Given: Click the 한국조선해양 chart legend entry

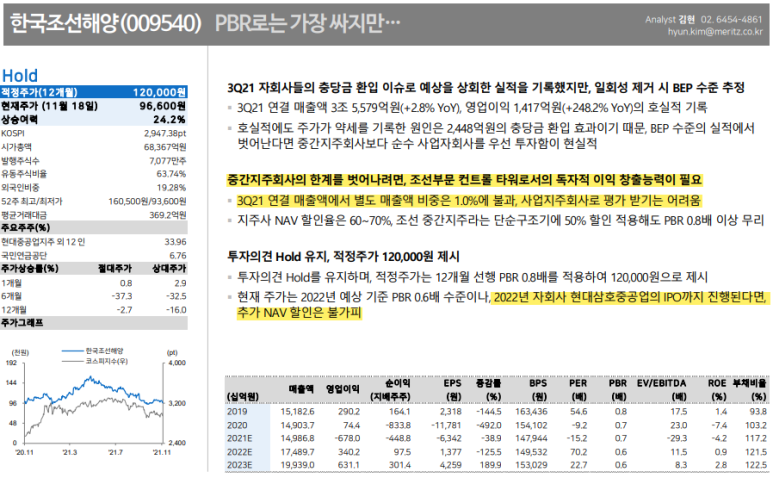Looking at the screenshot, I should click(x=93, y=351).
